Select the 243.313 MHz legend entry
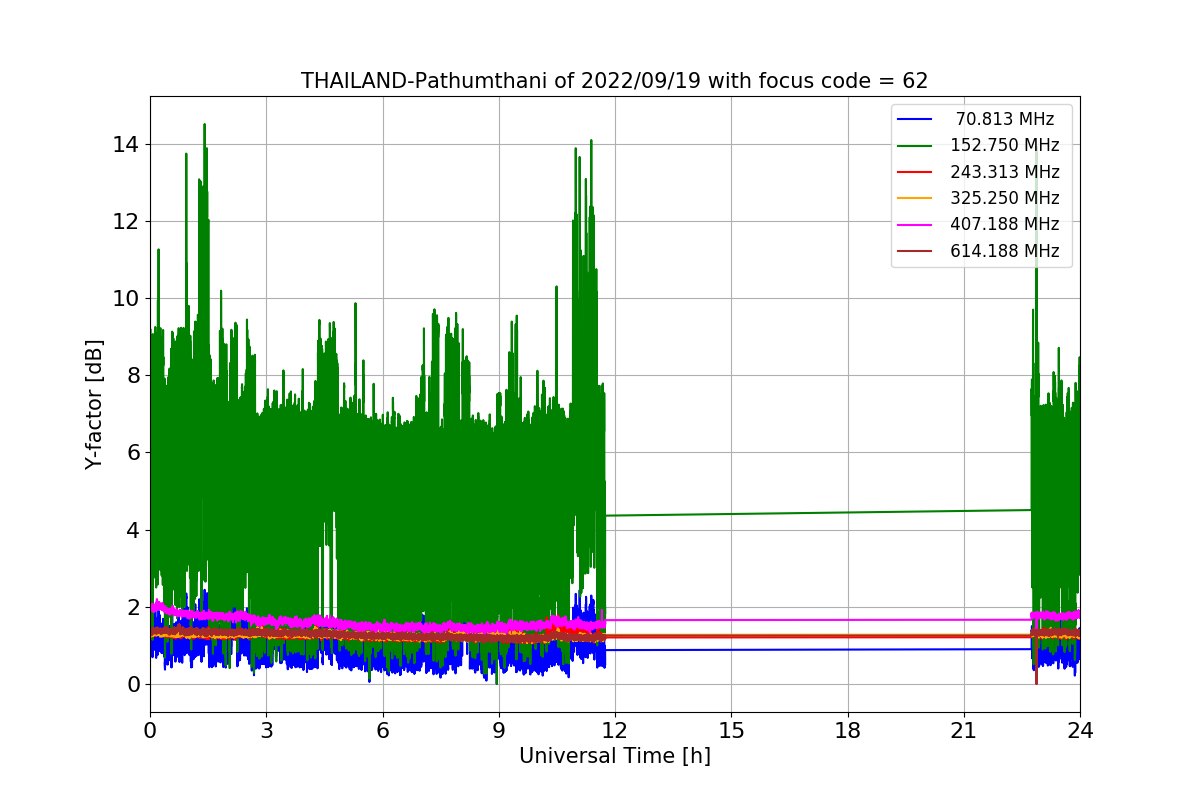Screen dimensions: 1200x800 point(978,172)
